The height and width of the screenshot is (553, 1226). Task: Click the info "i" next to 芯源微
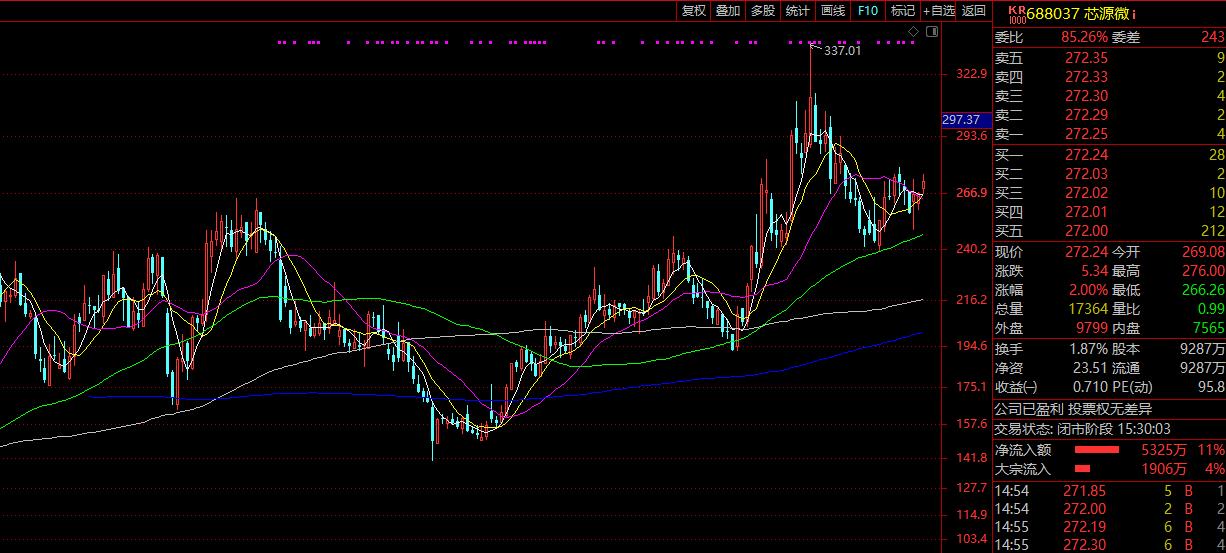coord(1134,14)
